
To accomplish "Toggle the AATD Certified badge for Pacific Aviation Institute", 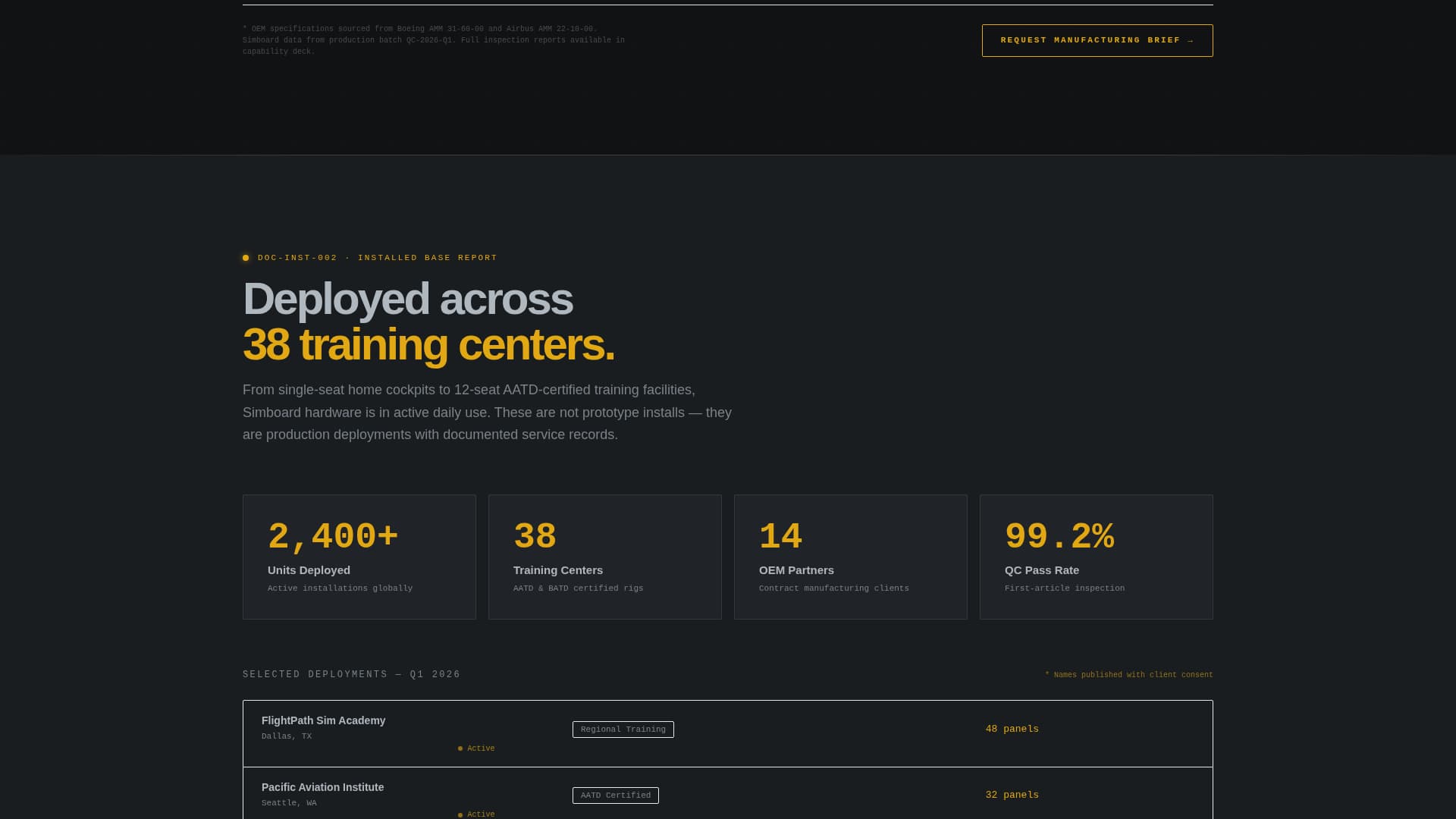I will pyautogui.click(x=615, y=795).
